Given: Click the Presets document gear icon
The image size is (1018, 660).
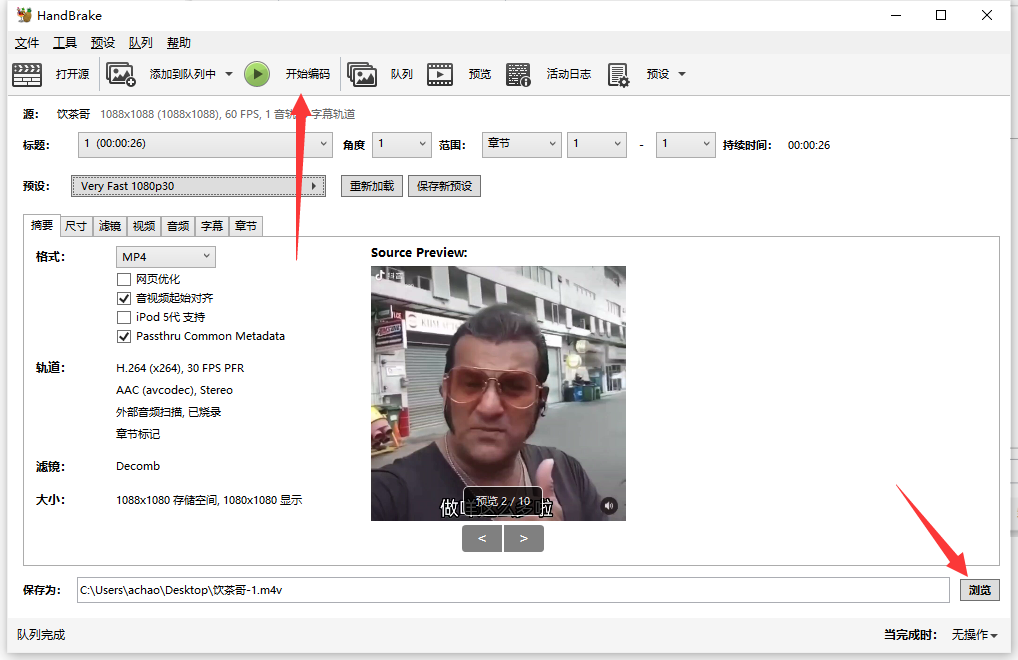Looking at the screenshot, I should coord(618,74).
